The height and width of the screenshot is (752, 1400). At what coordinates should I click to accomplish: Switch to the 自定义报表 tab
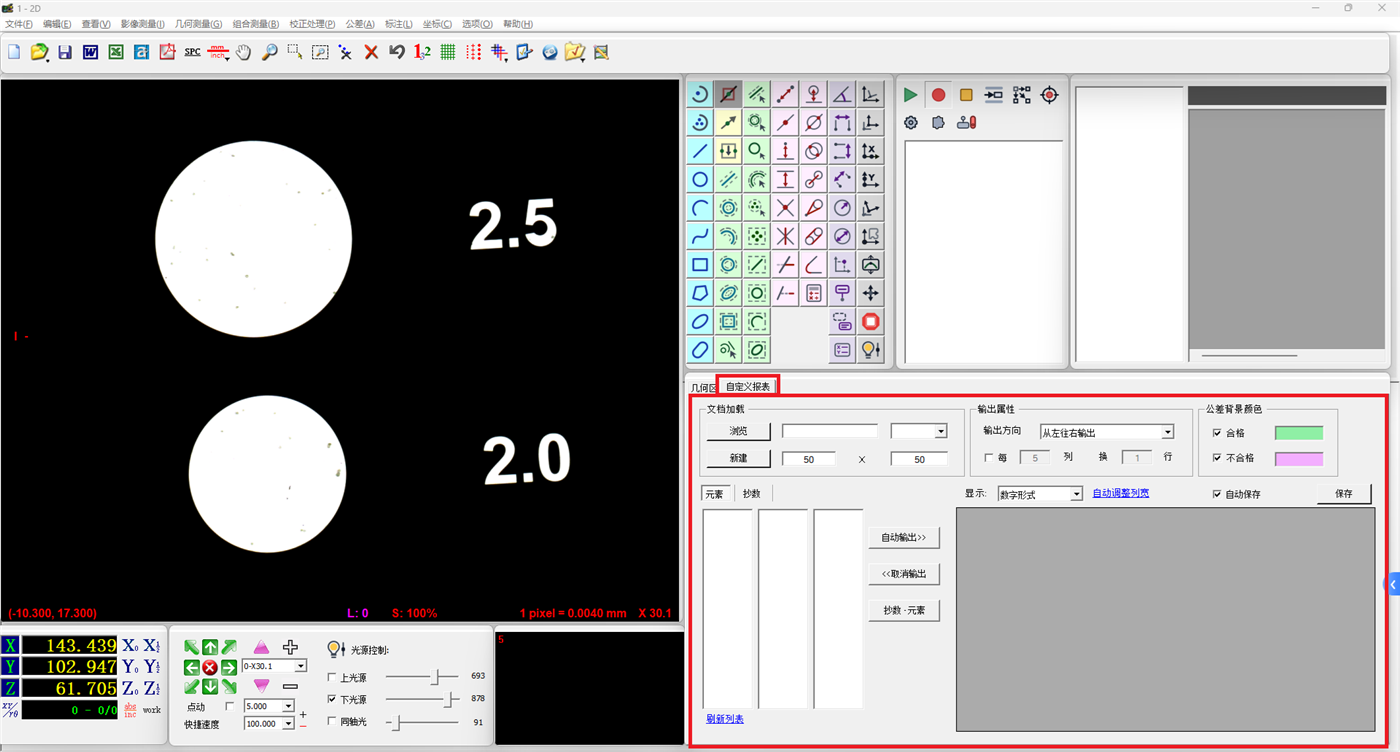click(748, 386)
